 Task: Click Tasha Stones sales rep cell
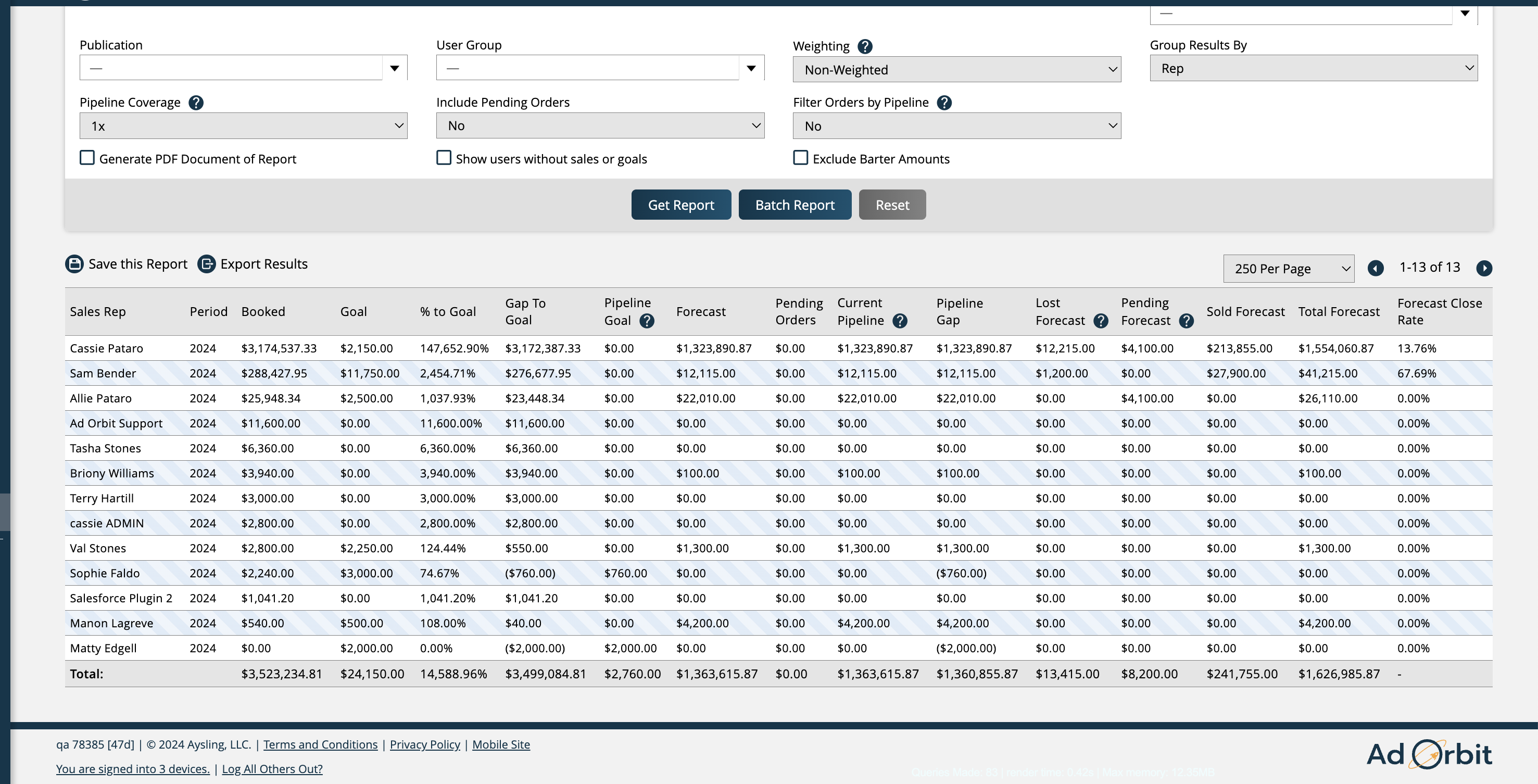pyautogui.click(x=105, y=448)
